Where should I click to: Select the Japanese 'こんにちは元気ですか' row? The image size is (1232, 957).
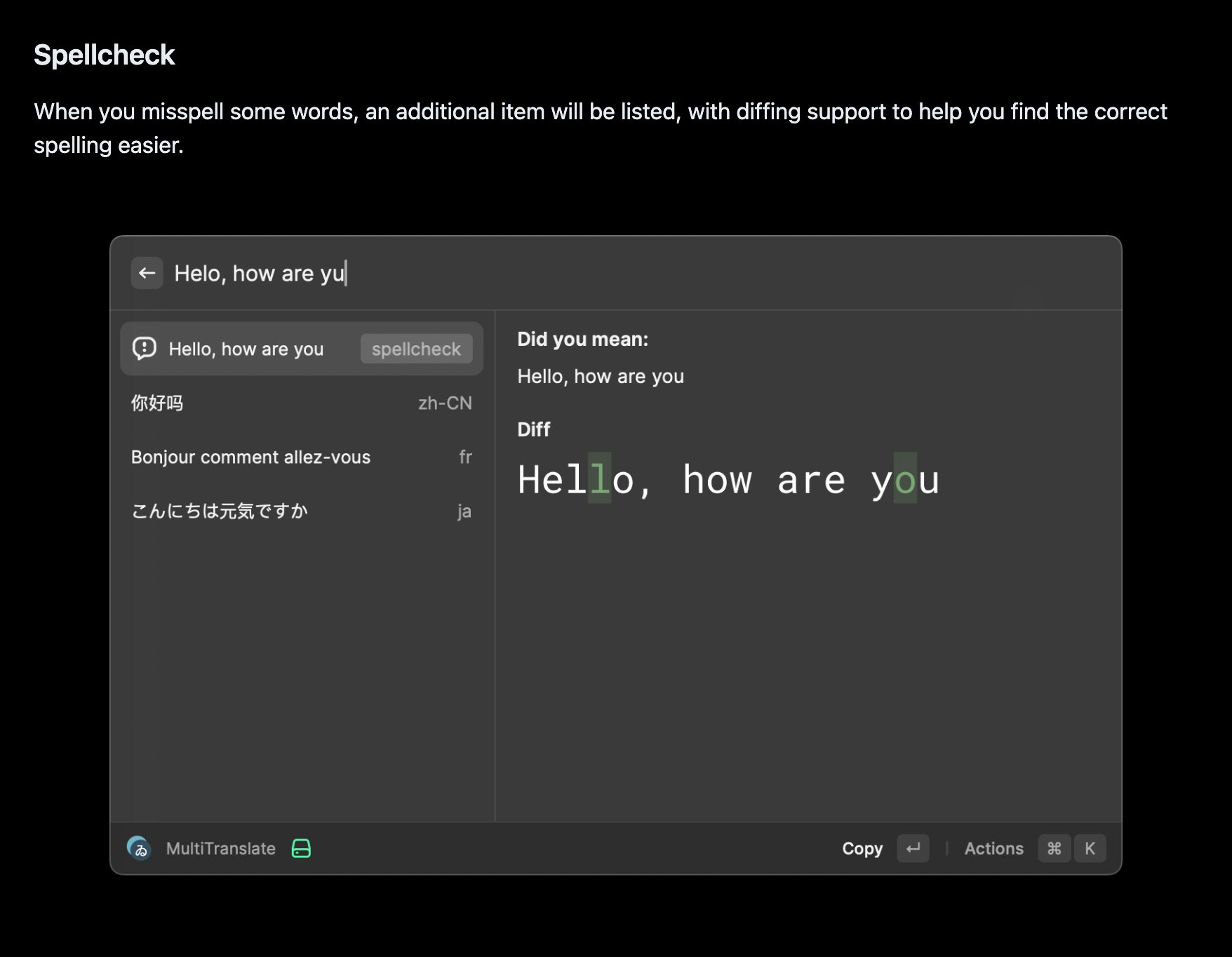pos(302,511)
